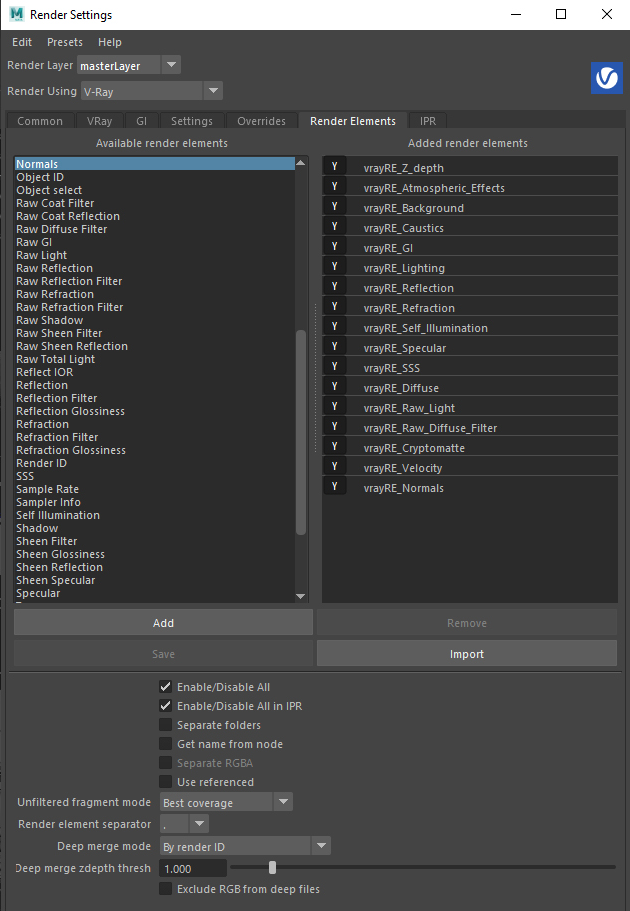Toggle the Y icon for vrayRE_Self_Illumination
Image resolution: width=630 pixels, height=911 pixels.
pyautogui.click(x=335, y=327)
